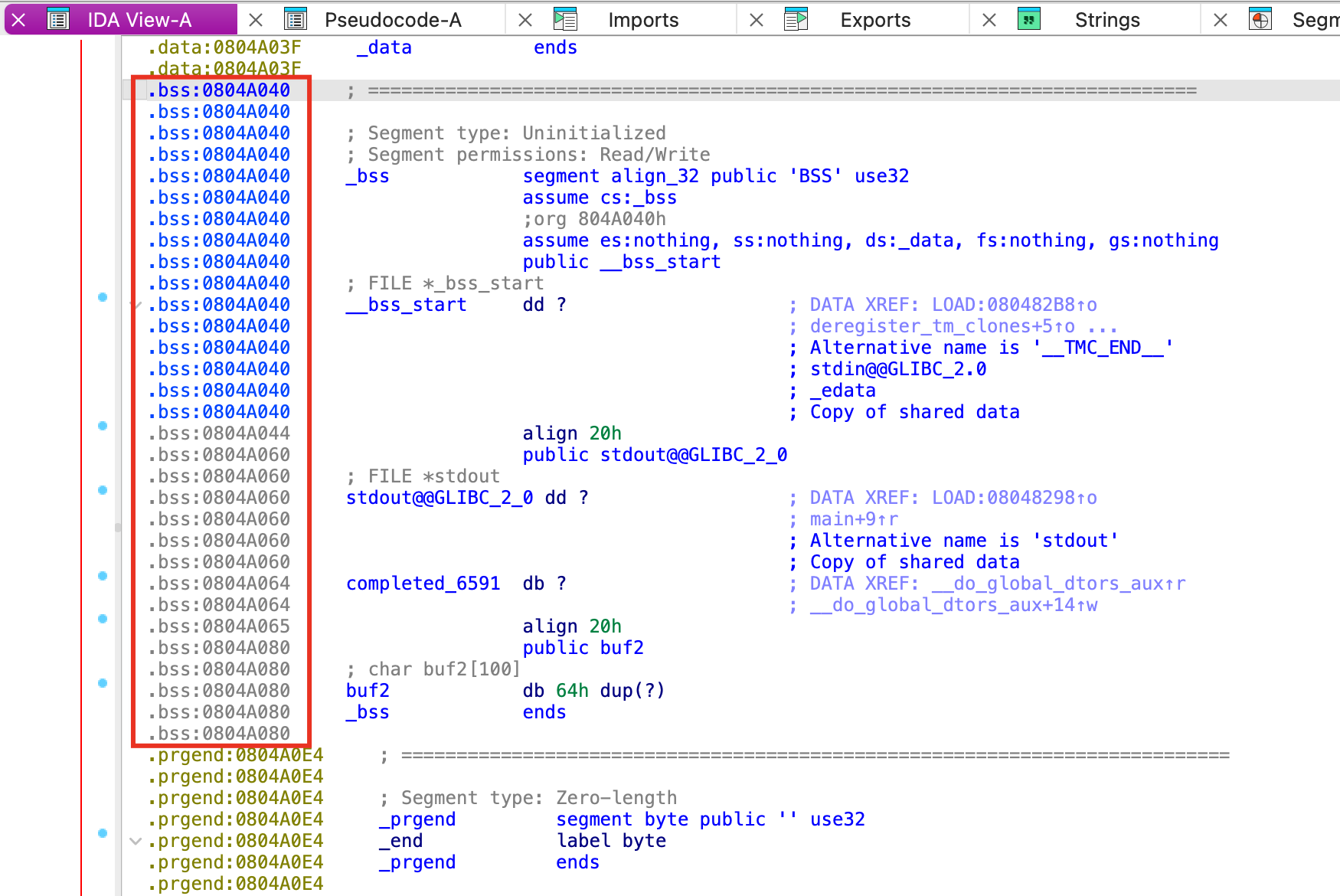Viewport: 1340px width, 896px height.
Task: Click the _edata comment line
Action: coord(843,391)
